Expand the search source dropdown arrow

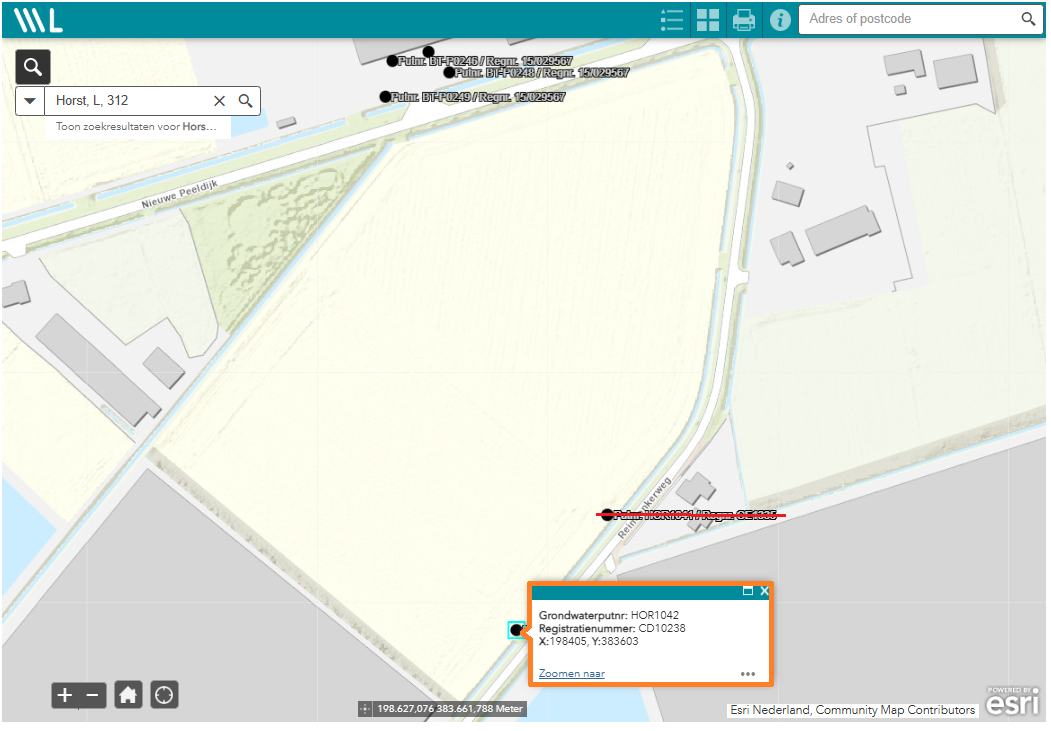coord(30,101)
